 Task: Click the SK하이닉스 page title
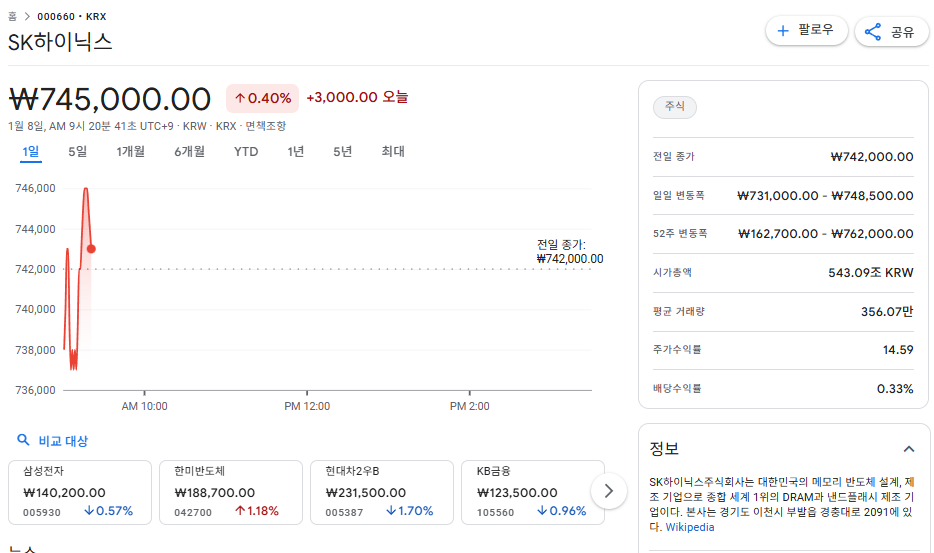[x=60, y=42]
